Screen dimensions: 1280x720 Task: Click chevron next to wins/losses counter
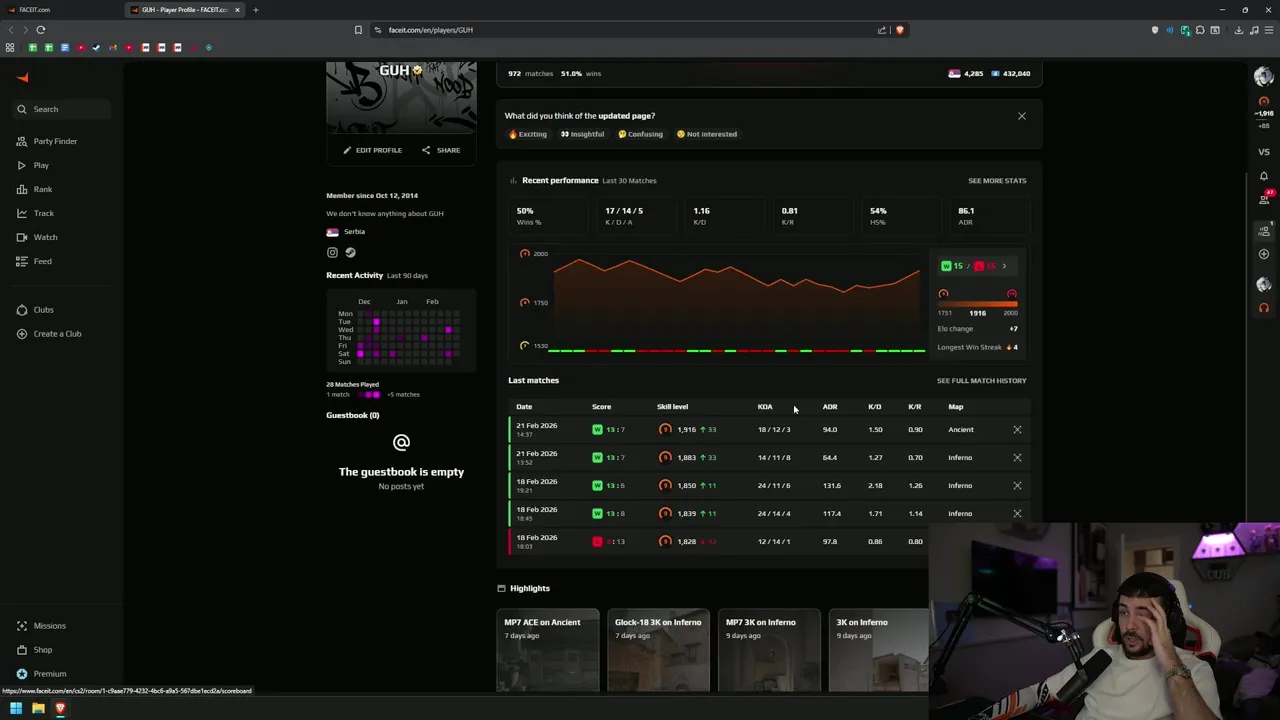tap(1004, 266)
